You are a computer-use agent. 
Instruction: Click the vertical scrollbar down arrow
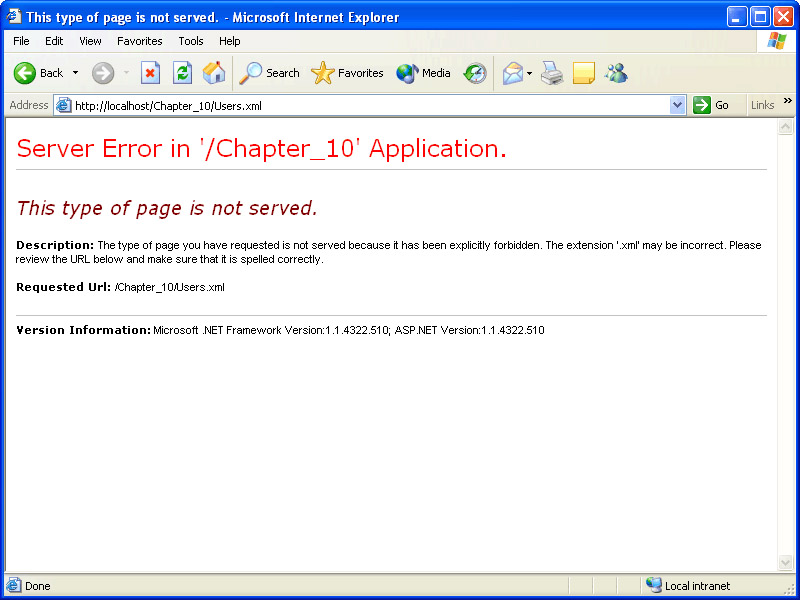785,563
